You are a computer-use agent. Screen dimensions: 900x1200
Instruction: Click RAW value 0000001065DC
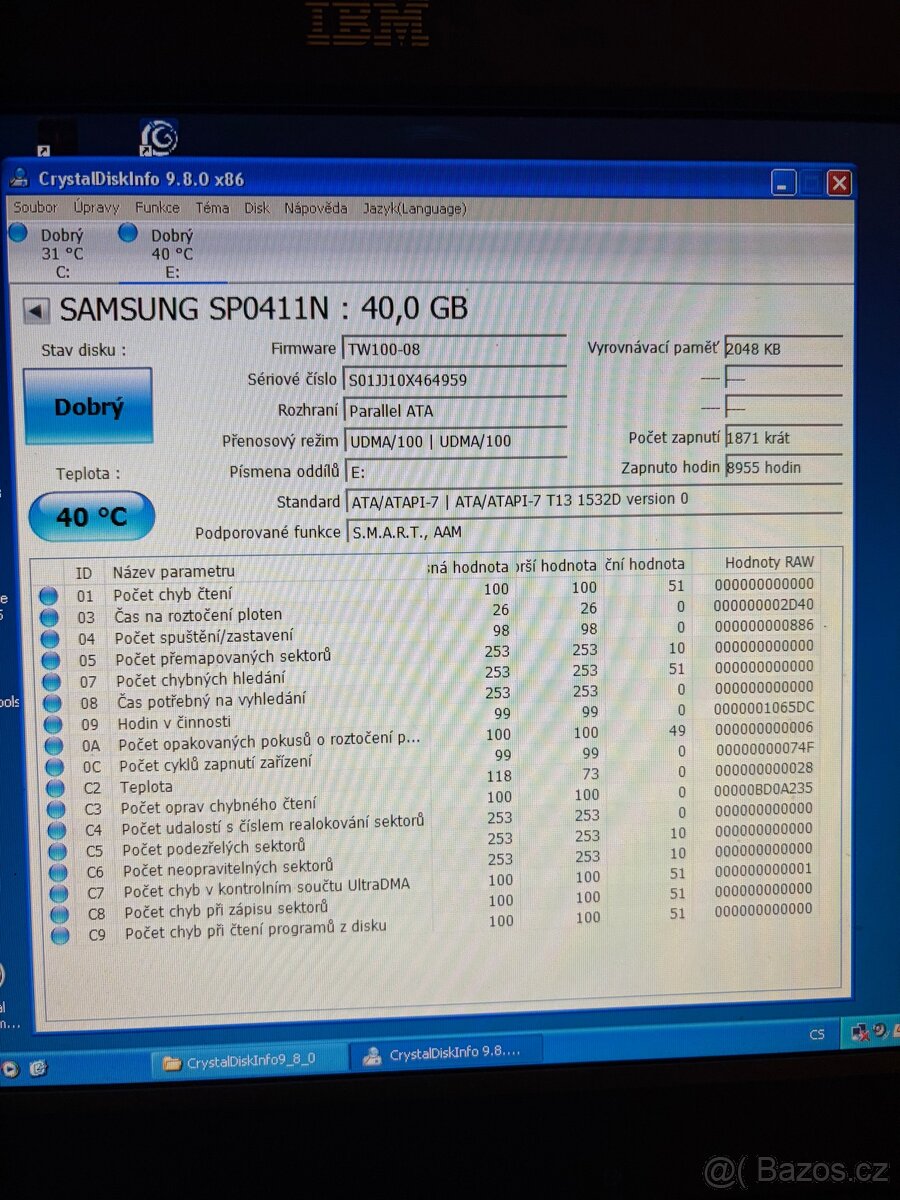(x=765, y=707)
